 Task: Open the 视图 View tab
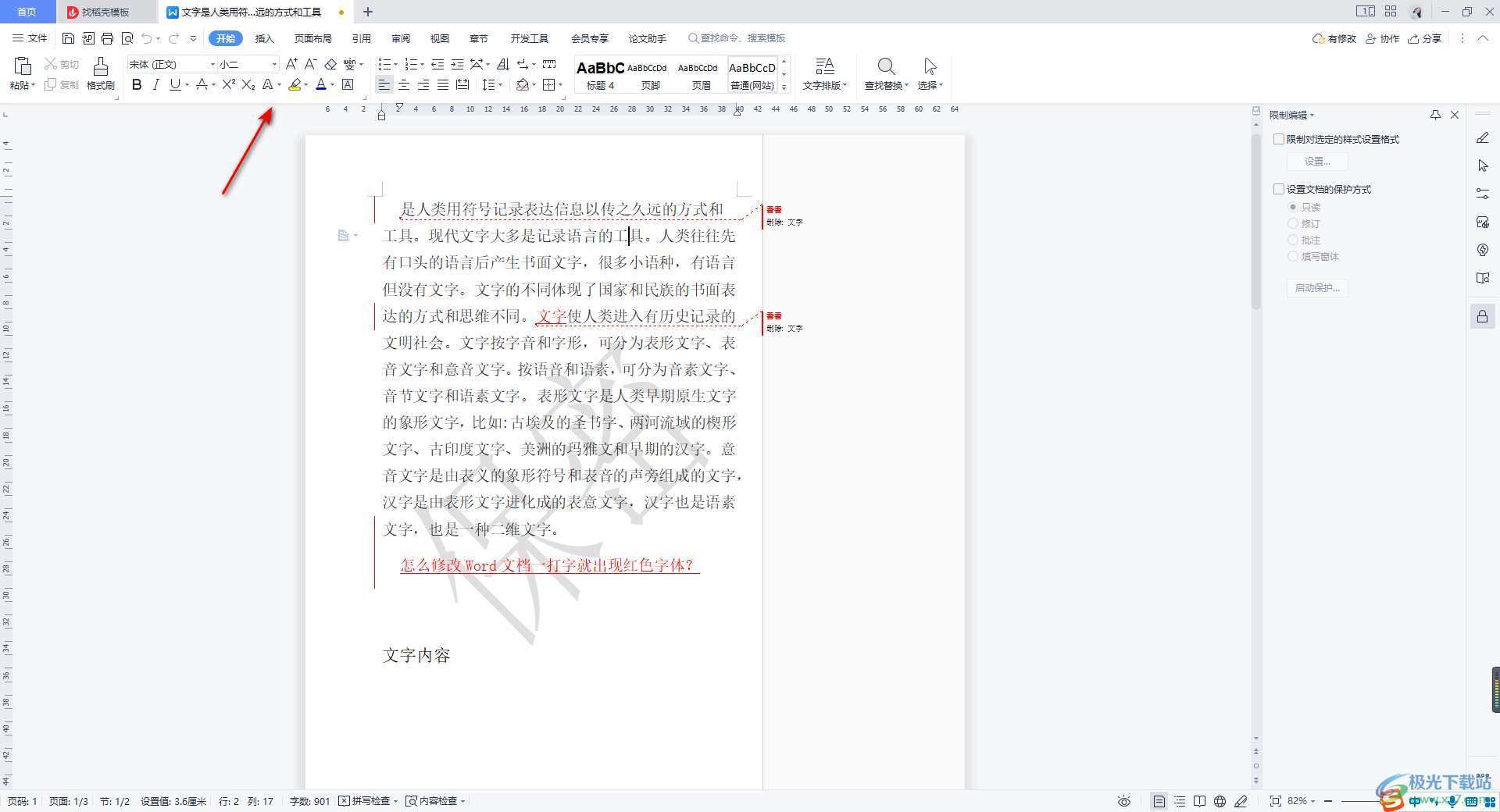[x=440, y=38]
